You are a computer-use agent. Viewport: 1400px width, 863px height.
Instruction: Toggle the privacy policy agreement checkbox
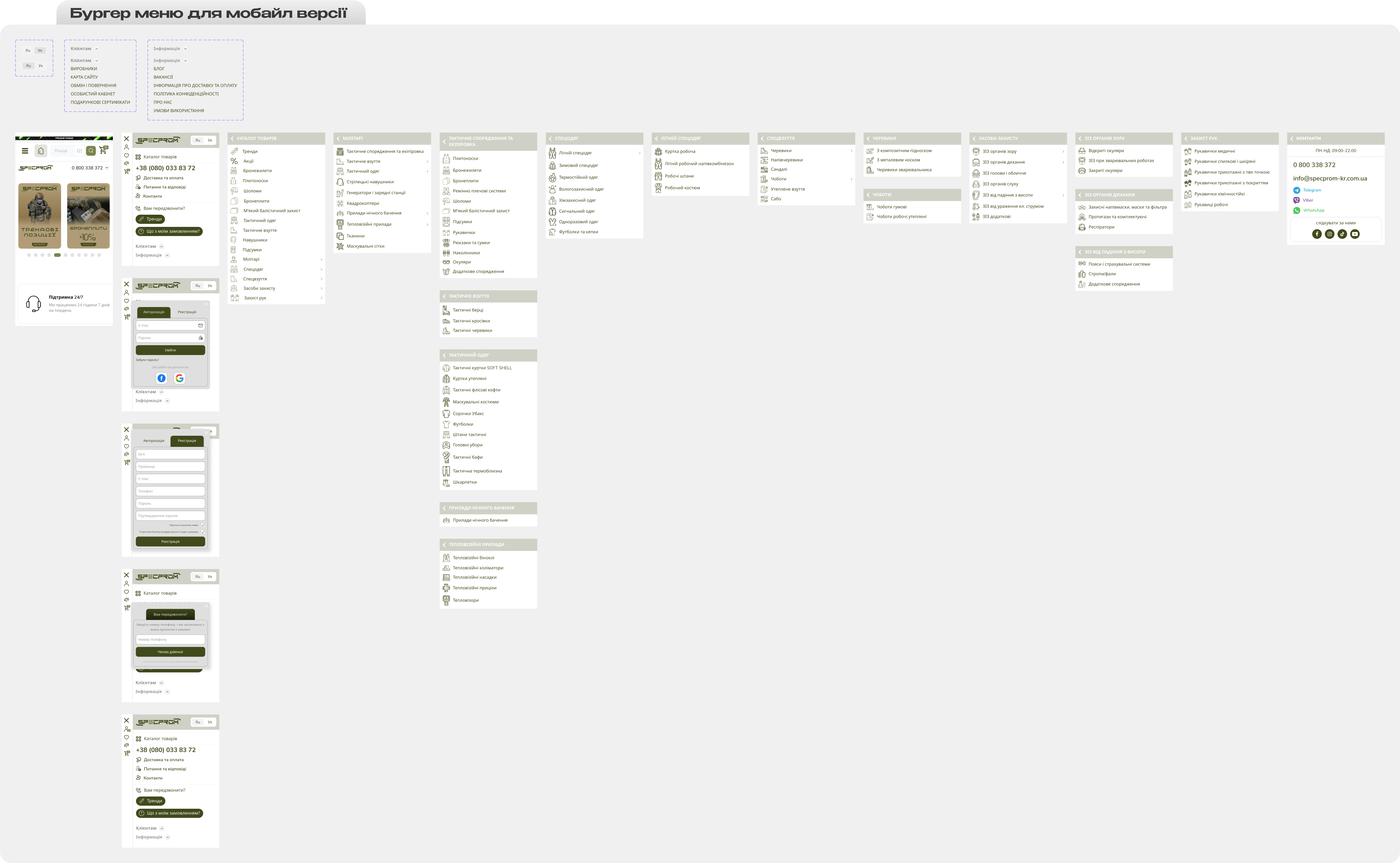click(202, 532)
